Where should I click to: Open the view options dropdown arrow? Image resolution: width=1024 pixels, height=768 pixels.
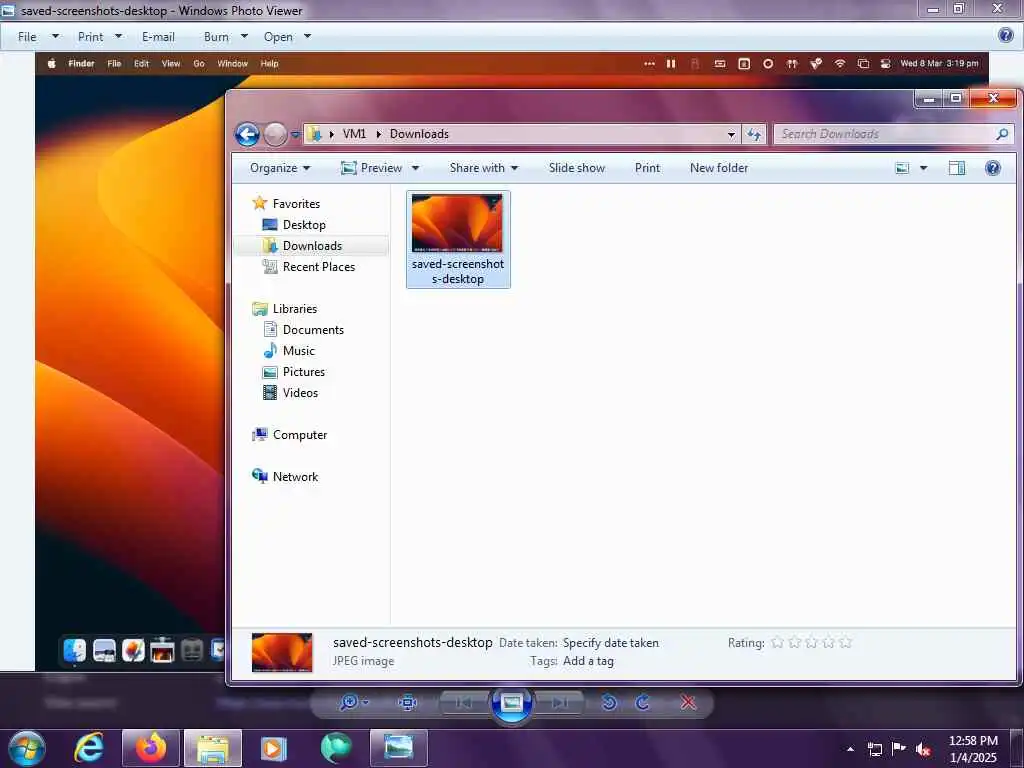click(923, 168)
